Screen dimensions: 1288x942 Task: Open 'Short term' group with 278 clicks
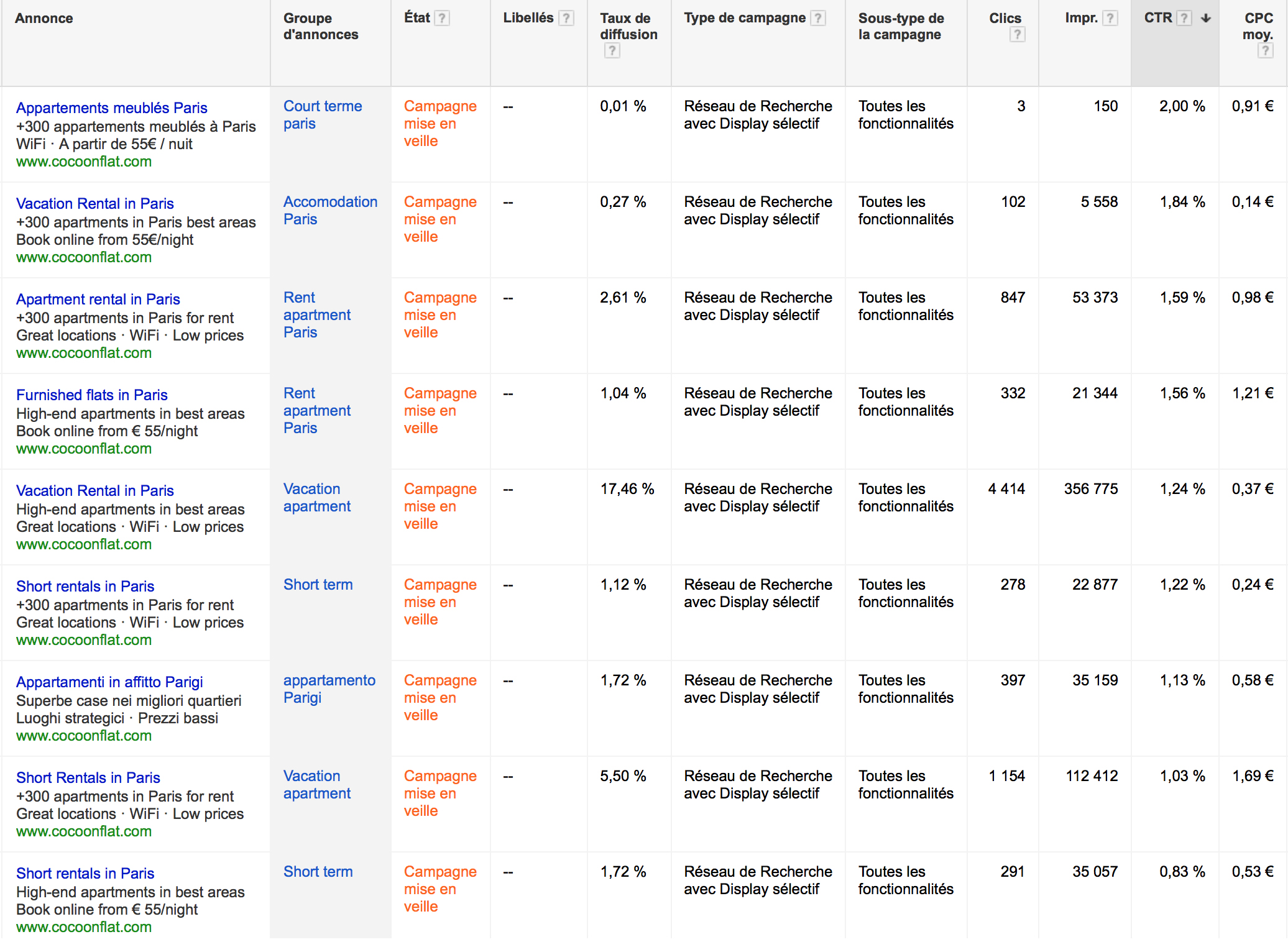(x=318, y=585)
